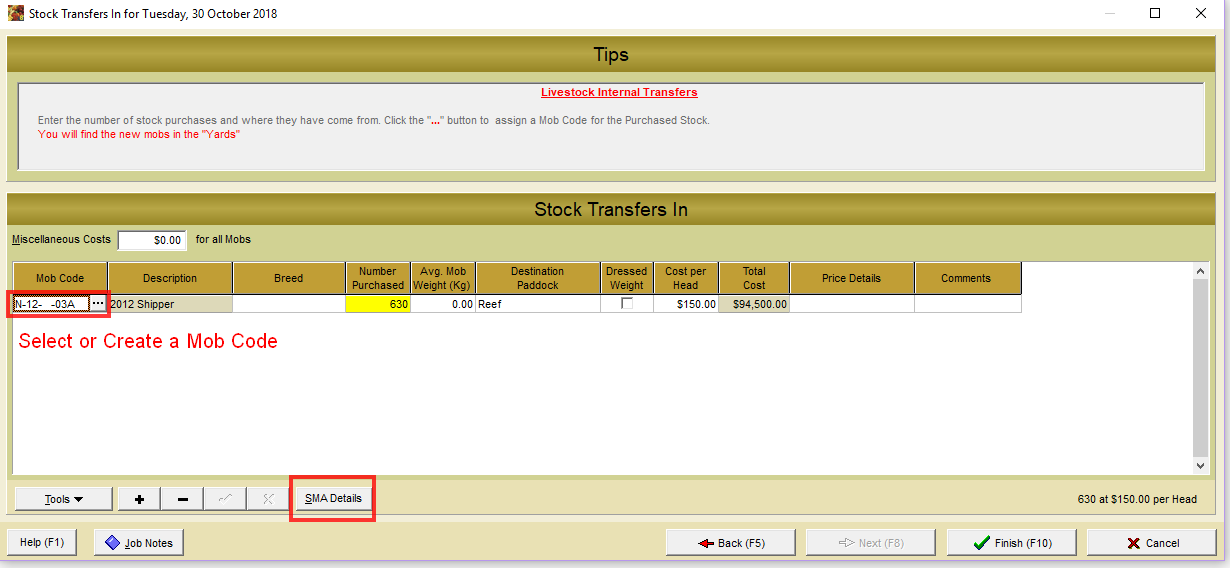Click the Number Purchased column header
This screenshot has width=1230, height=568.
point(378,278)
